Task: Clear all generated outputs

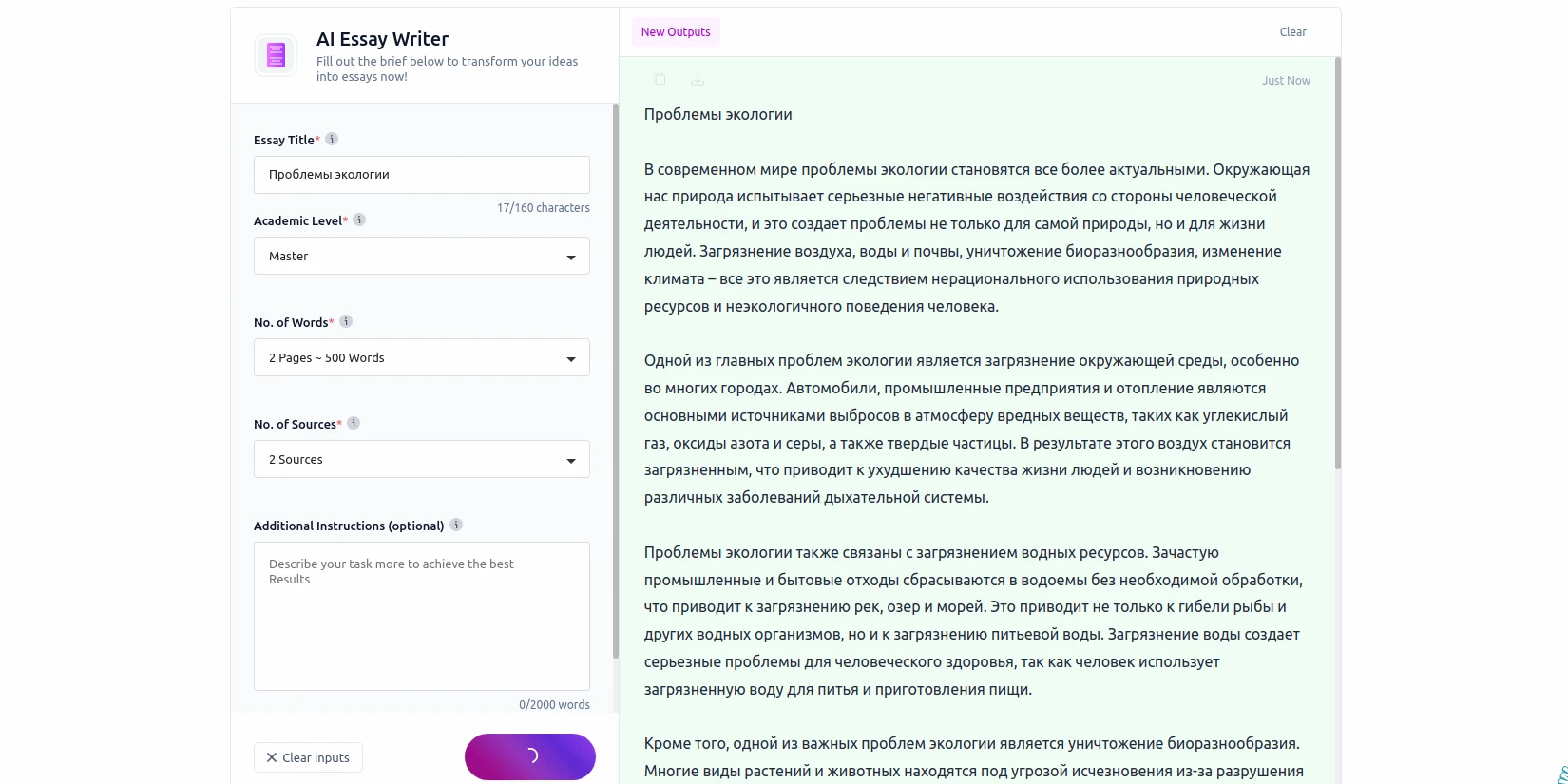Action: (x=1292, y=32)
